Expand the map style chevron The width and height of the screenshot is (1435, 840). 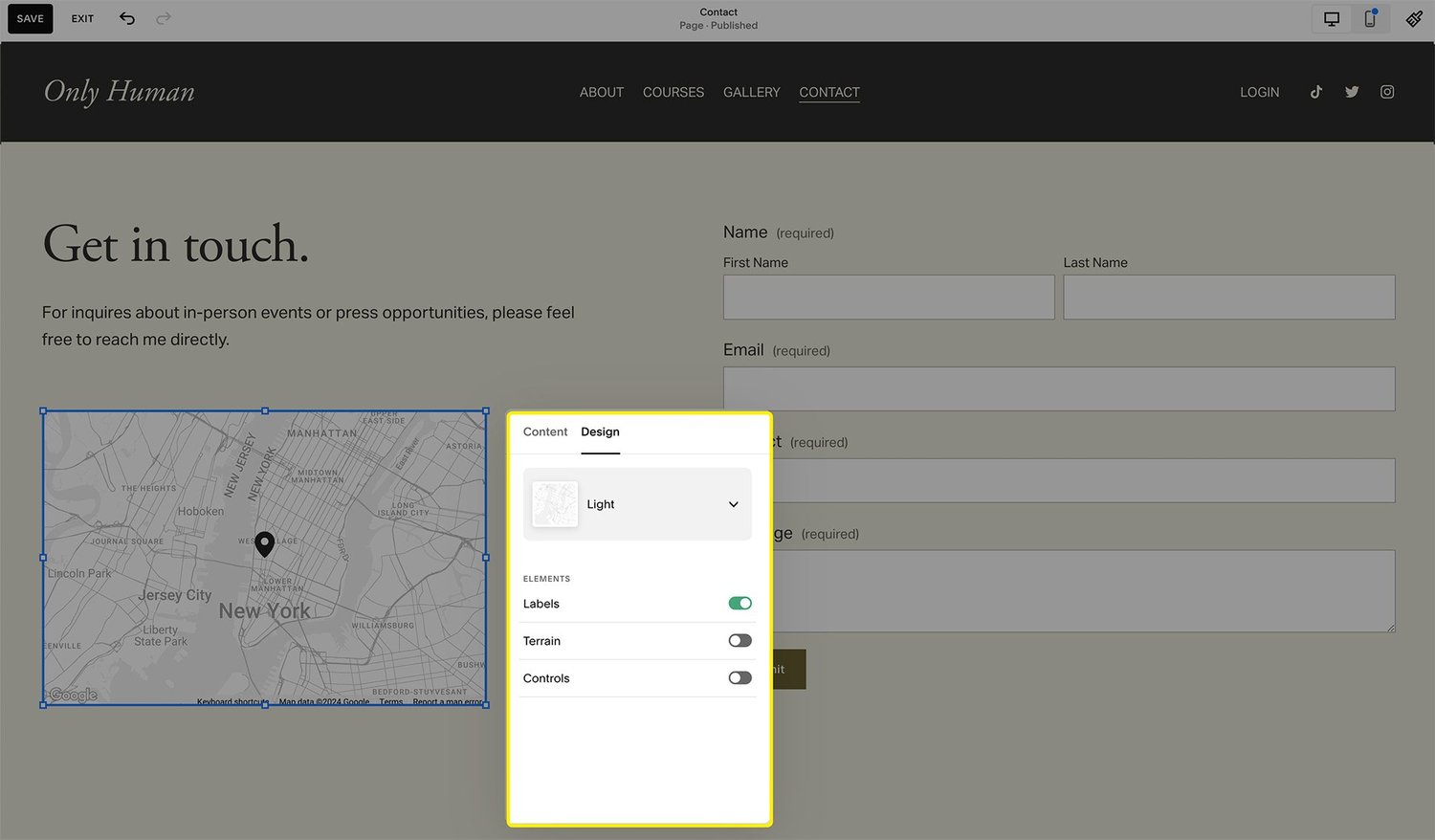tap(733, 504)
